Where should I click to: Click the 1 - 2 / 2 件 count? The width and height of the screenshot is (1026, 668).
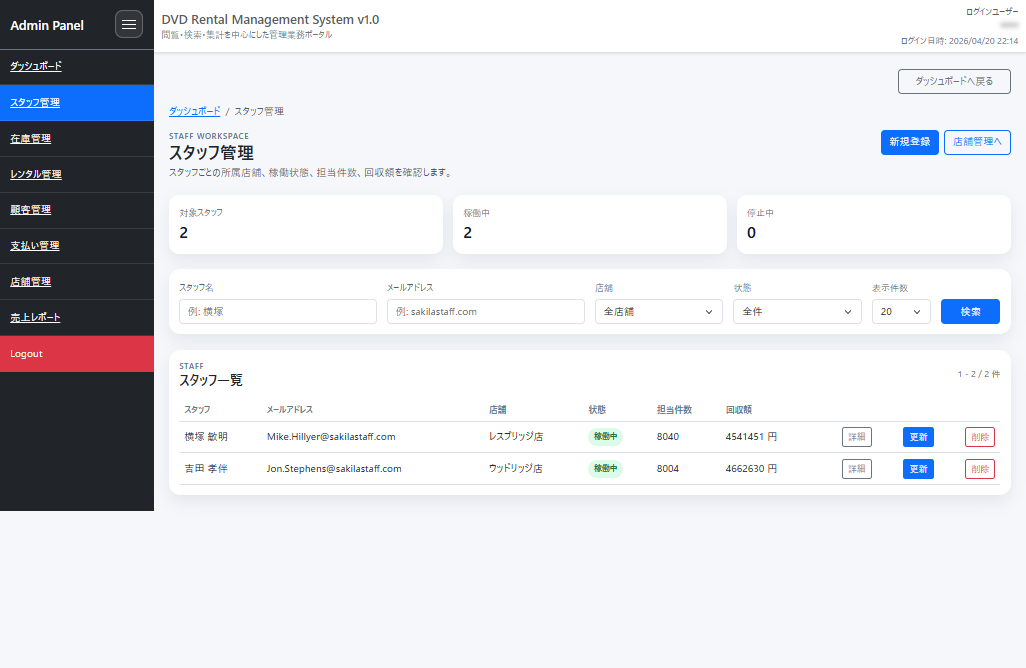pyautogui.click(x=979, y=374)
